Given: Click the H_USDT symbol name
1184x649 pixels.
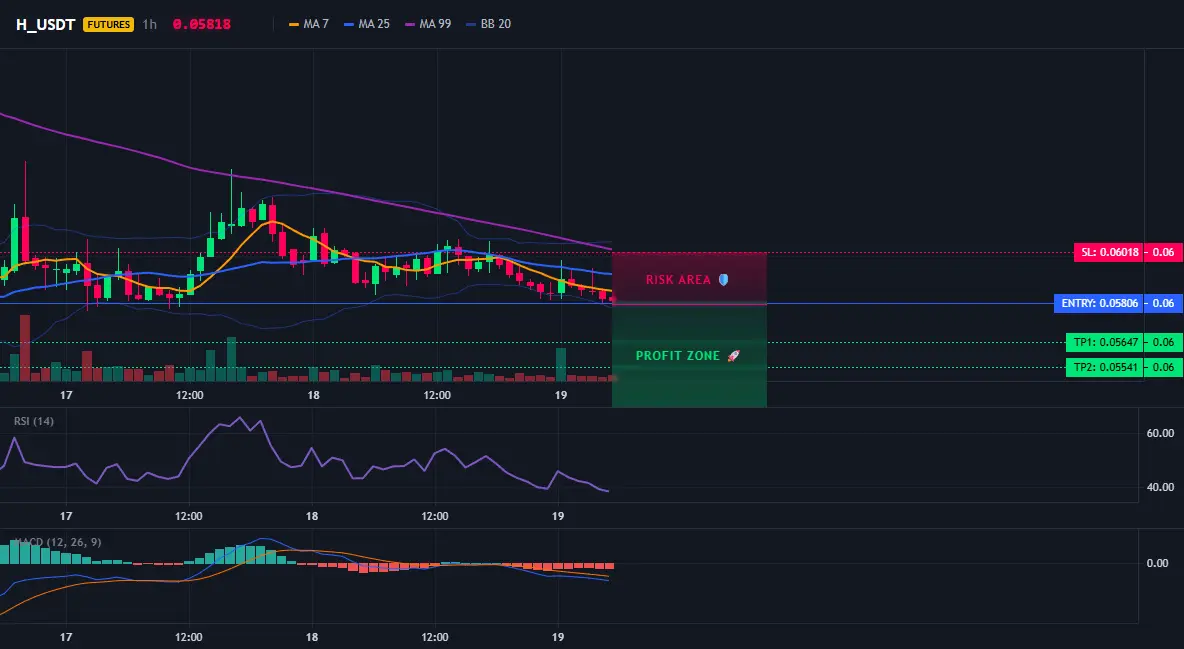Looking at the screenshot, I should 45,24.
